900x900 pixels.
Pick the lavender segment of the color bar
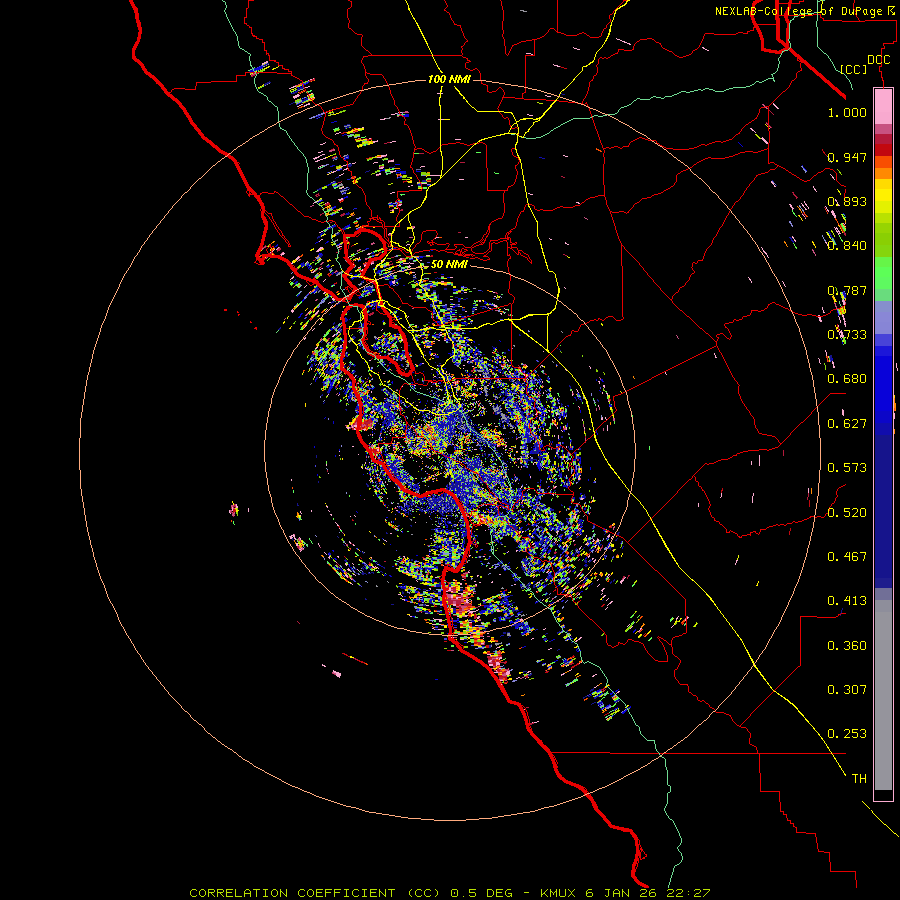[883, 317]
